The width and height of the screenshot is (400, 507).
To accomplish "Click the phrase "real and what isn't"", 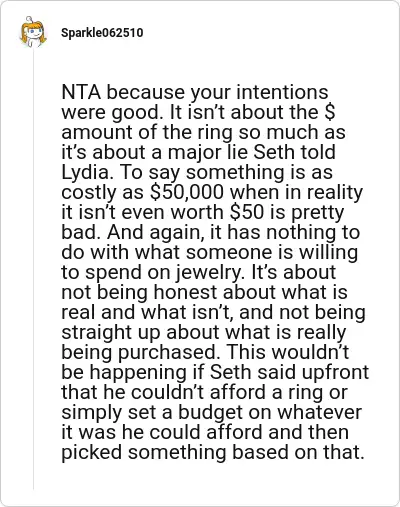I will pos(147,312).
